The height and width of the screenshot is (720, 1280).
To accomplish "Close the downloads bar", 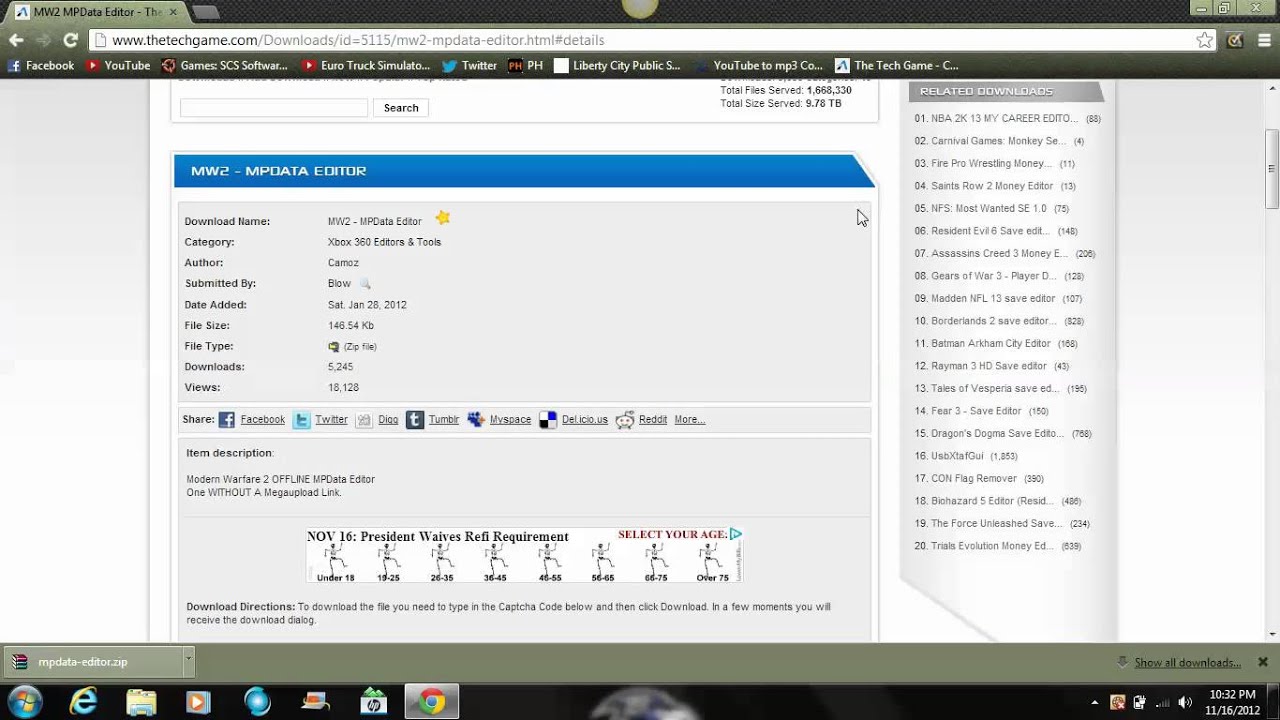I will (x=1263, y=662).
